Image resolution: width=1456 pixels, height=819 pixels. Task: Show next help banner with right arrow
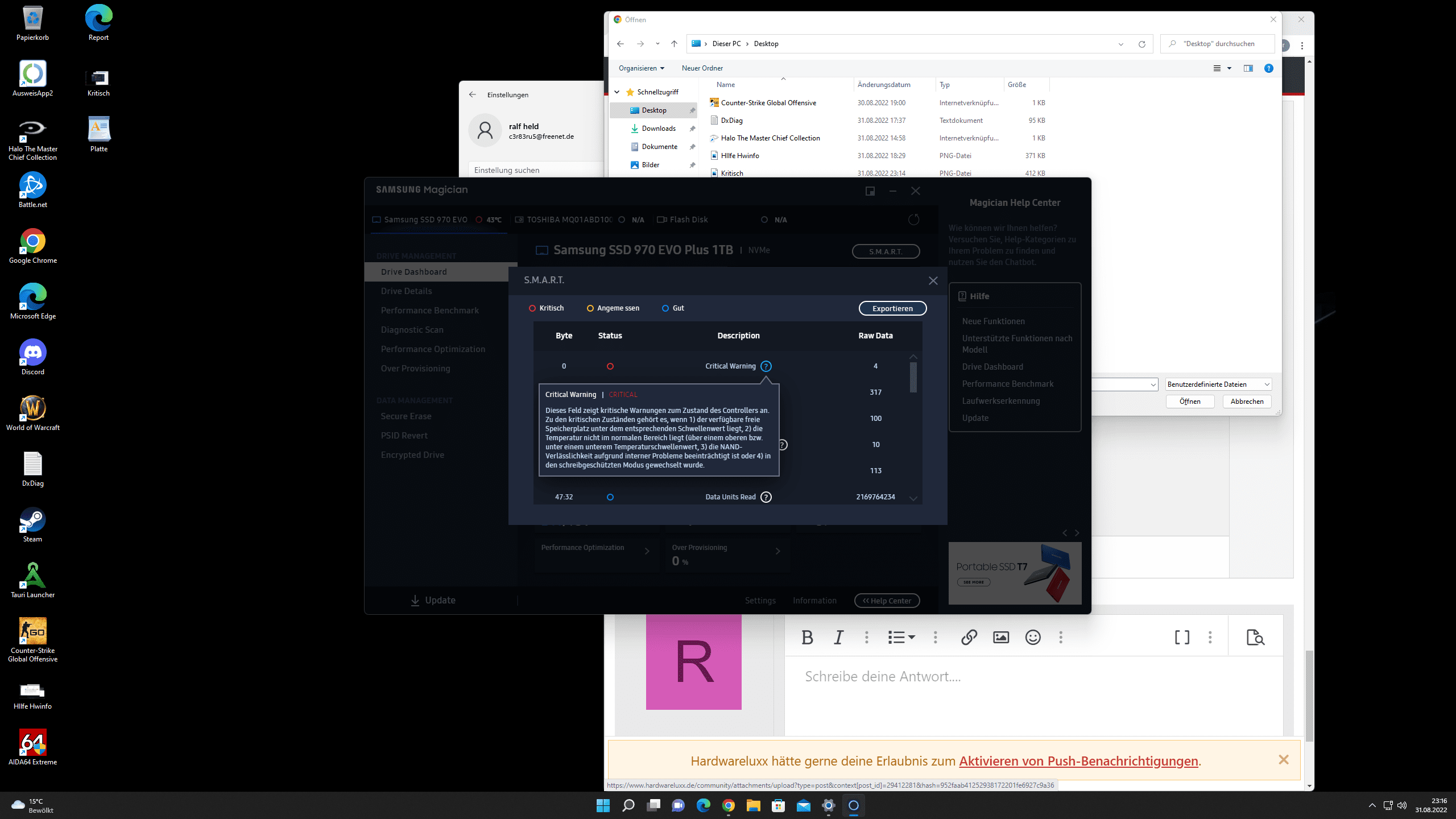tap(1077, 533)
